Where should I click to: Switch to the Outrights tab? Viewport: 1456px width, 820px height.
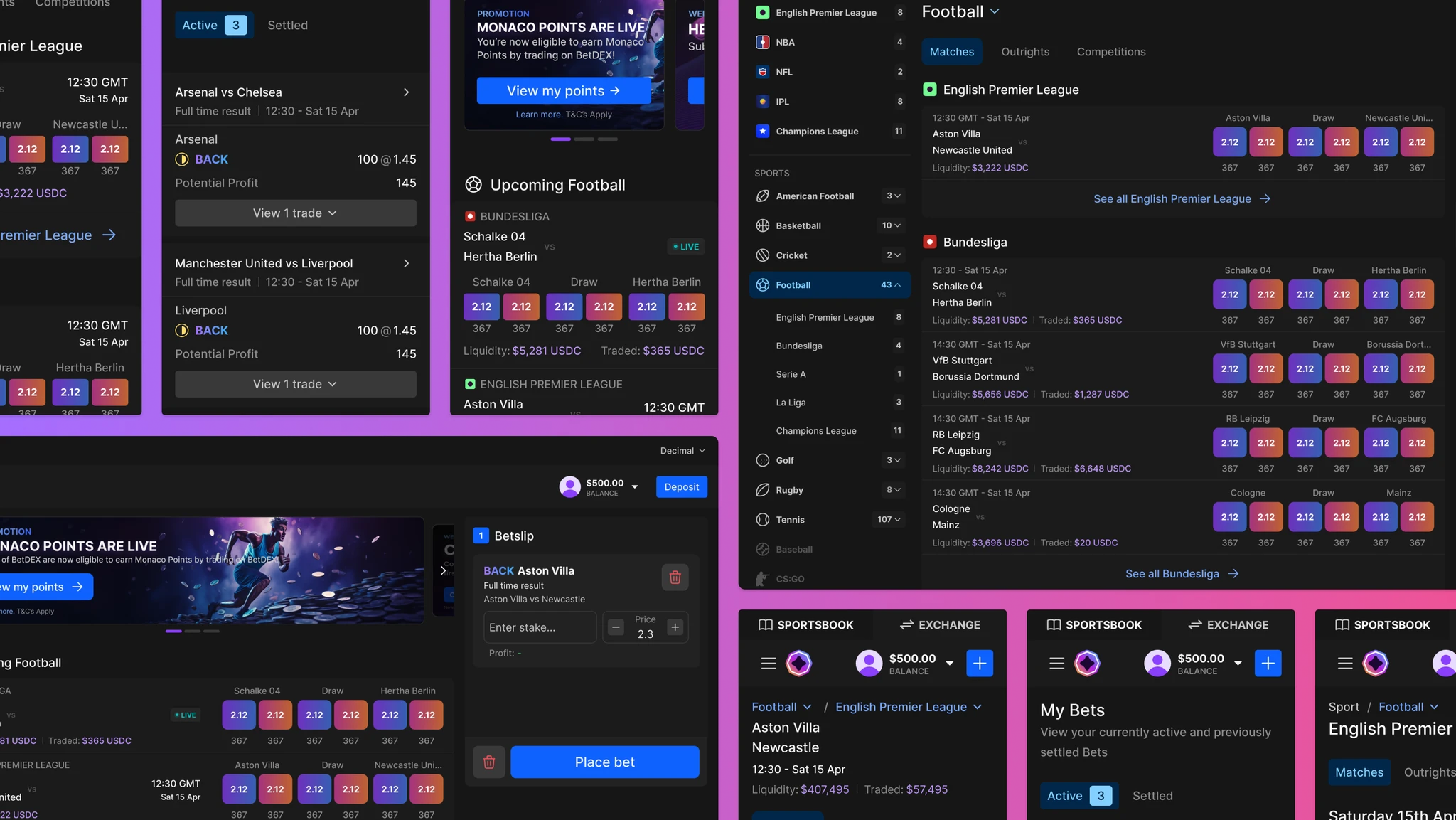(1024, 51)
